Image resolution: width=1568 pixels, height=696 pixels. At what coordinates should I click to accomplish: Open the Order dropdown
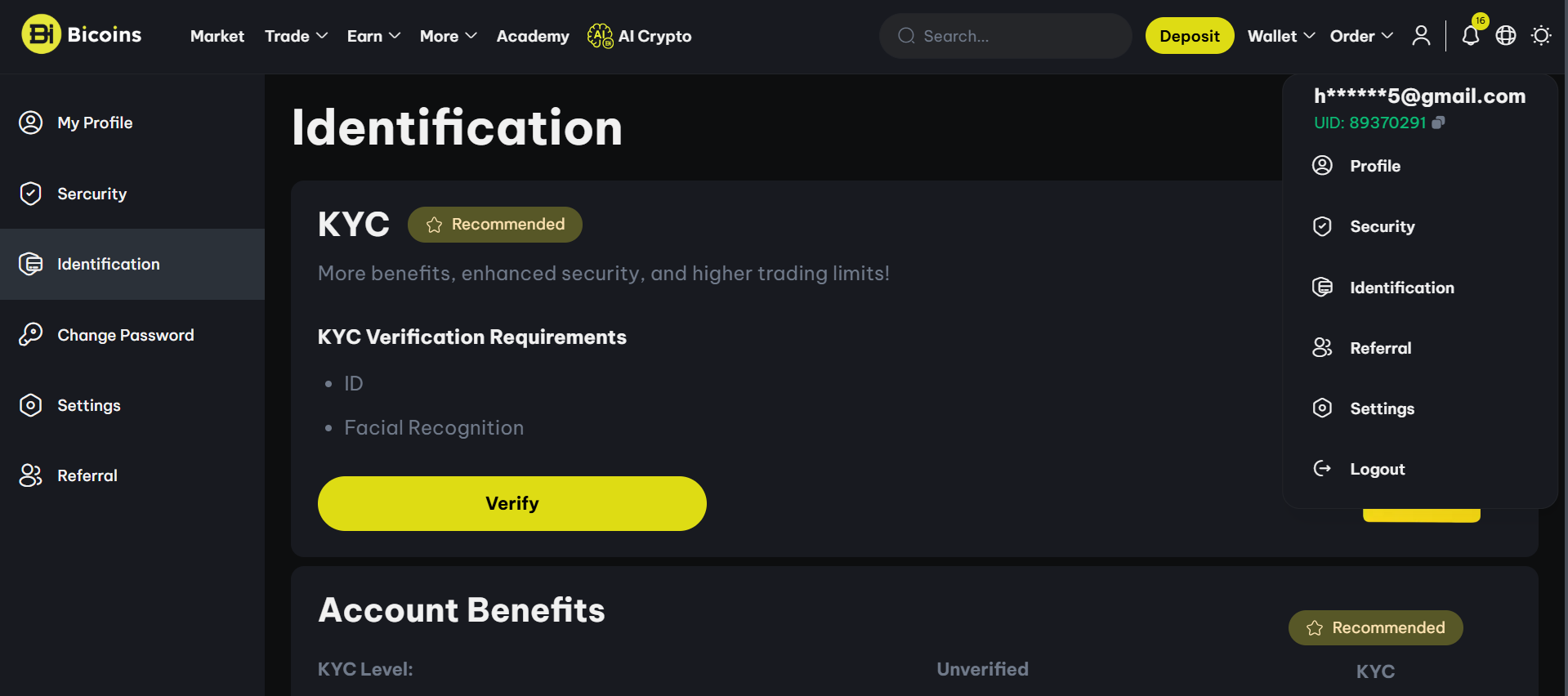[1361, 36]
